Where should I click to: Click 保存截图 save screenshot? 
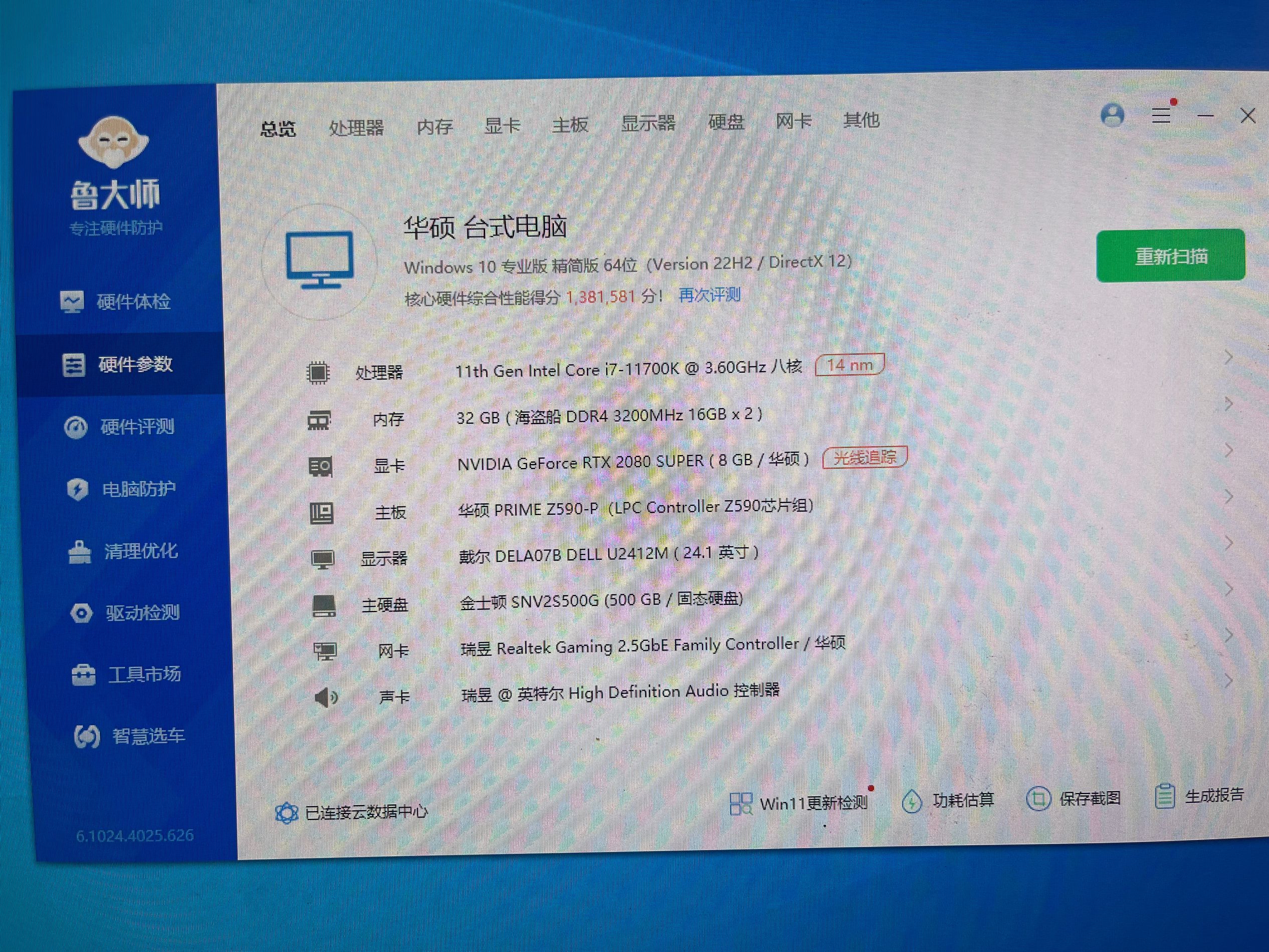tap(1073, 798)
